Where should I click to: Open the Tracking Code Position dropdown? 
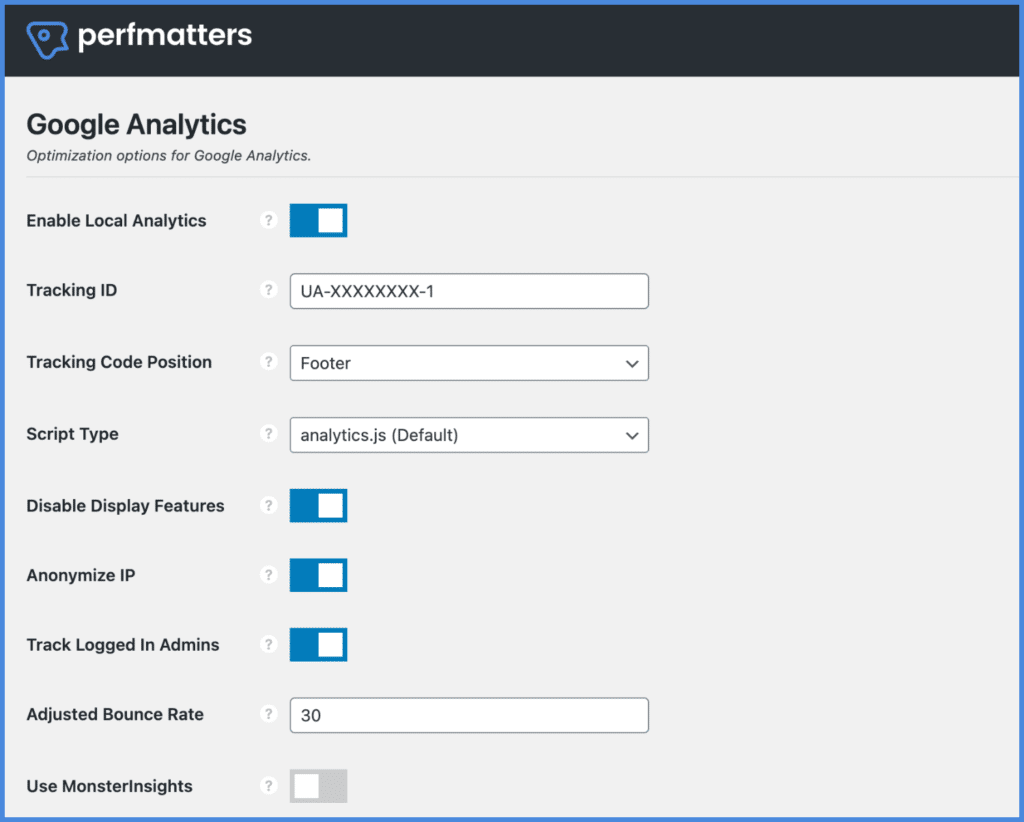(x=469, y=363)
